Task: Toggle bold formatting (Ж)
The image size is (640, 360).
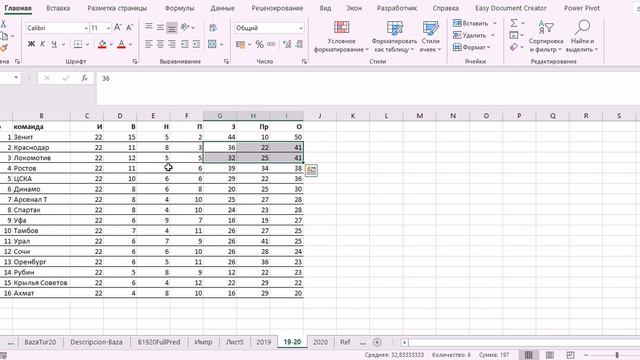Action: coord(31,44)
